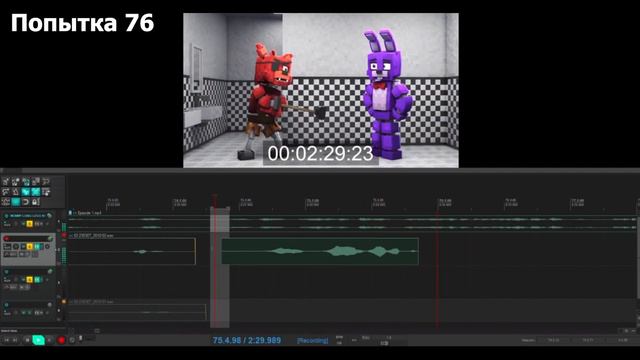Toggle the item grouping toolbar button
This screenshot has width=640, height=360.
[36, 191]
